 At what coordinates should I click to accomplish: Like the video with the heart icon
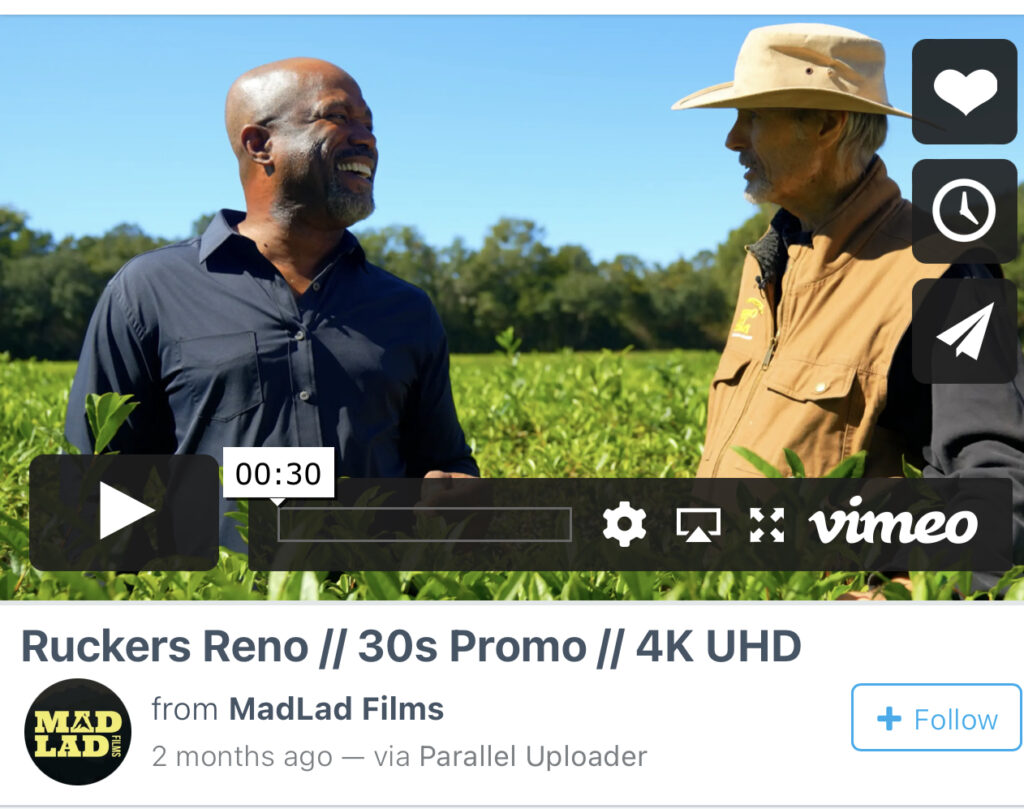click(x=965, y=91)
